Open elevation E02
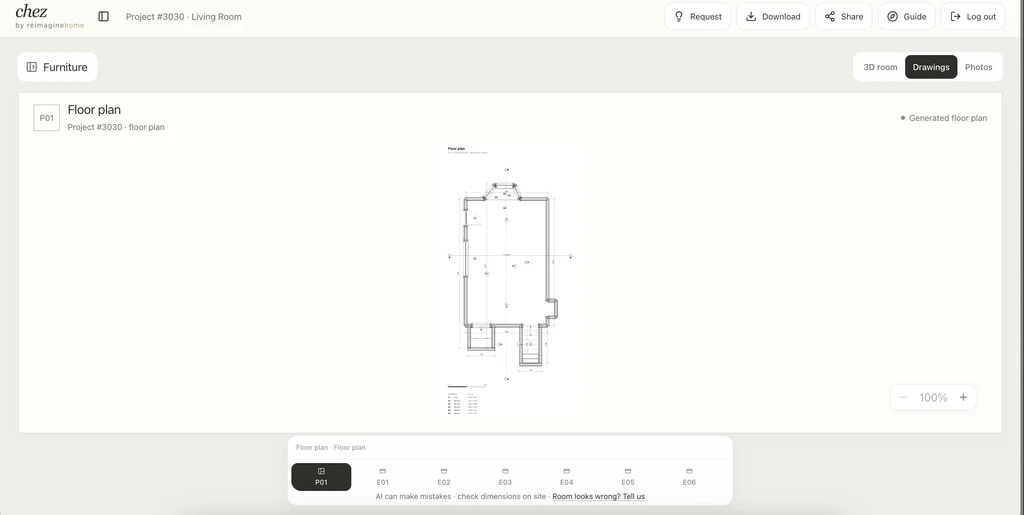1024x515 pixels. click(x=444, y=477)
